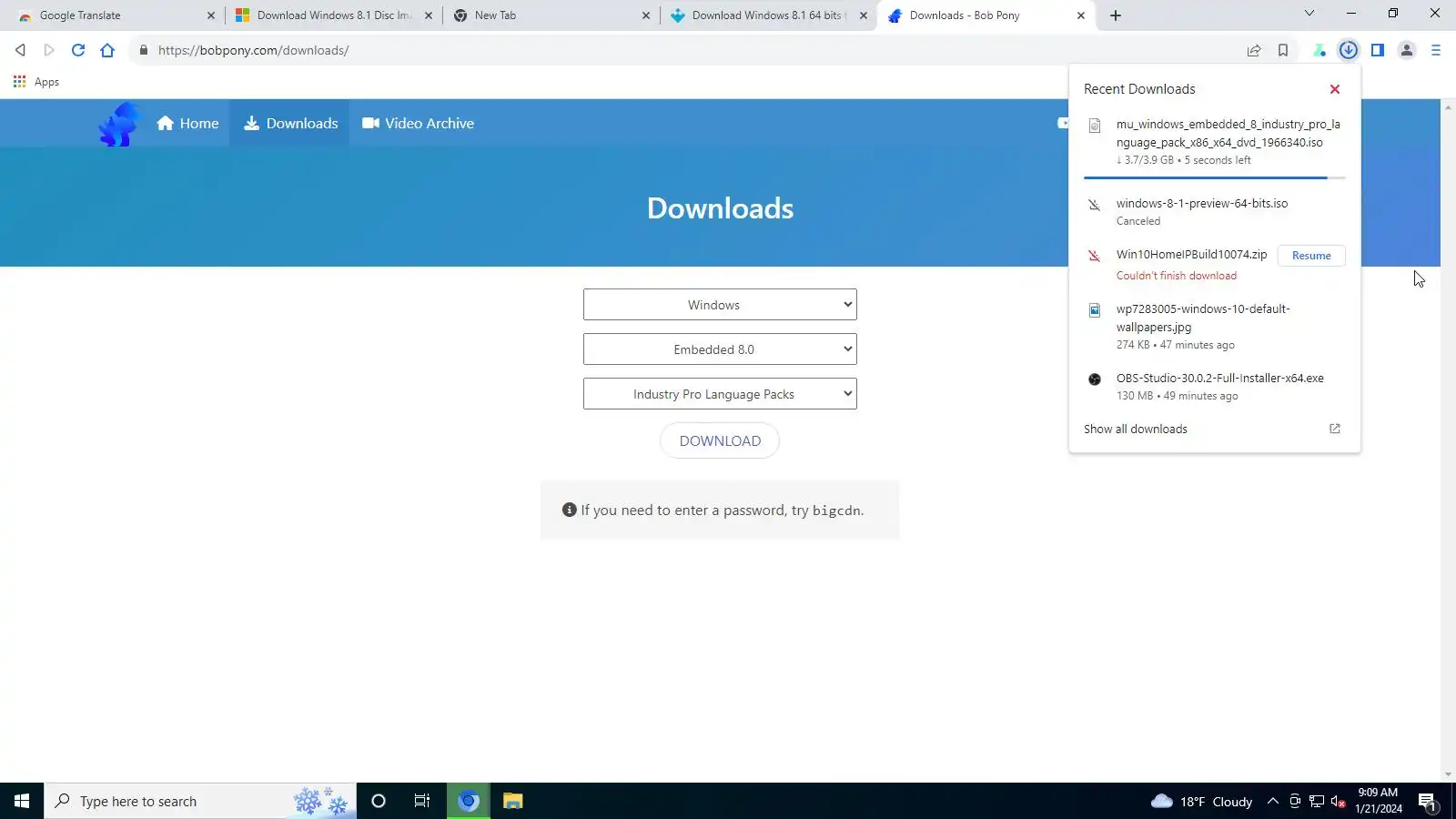Click the address bar URL field
This screenshot has height=819, width=1456.
tap(692, 50)
